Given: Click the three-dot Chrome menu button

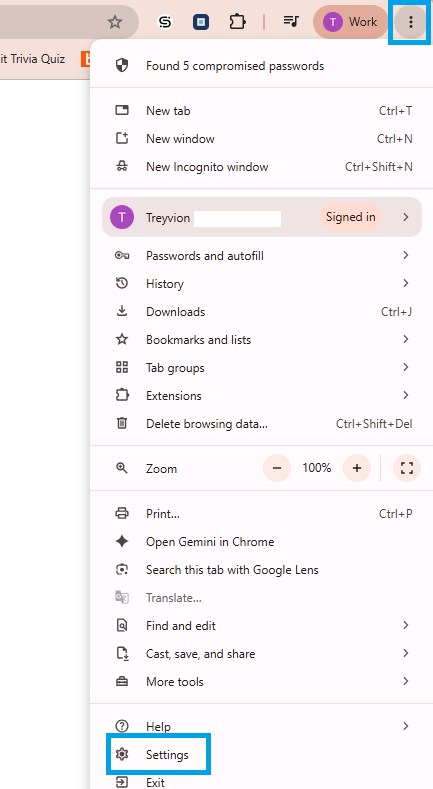Looking at the screenshot, I should coord(411,22).
